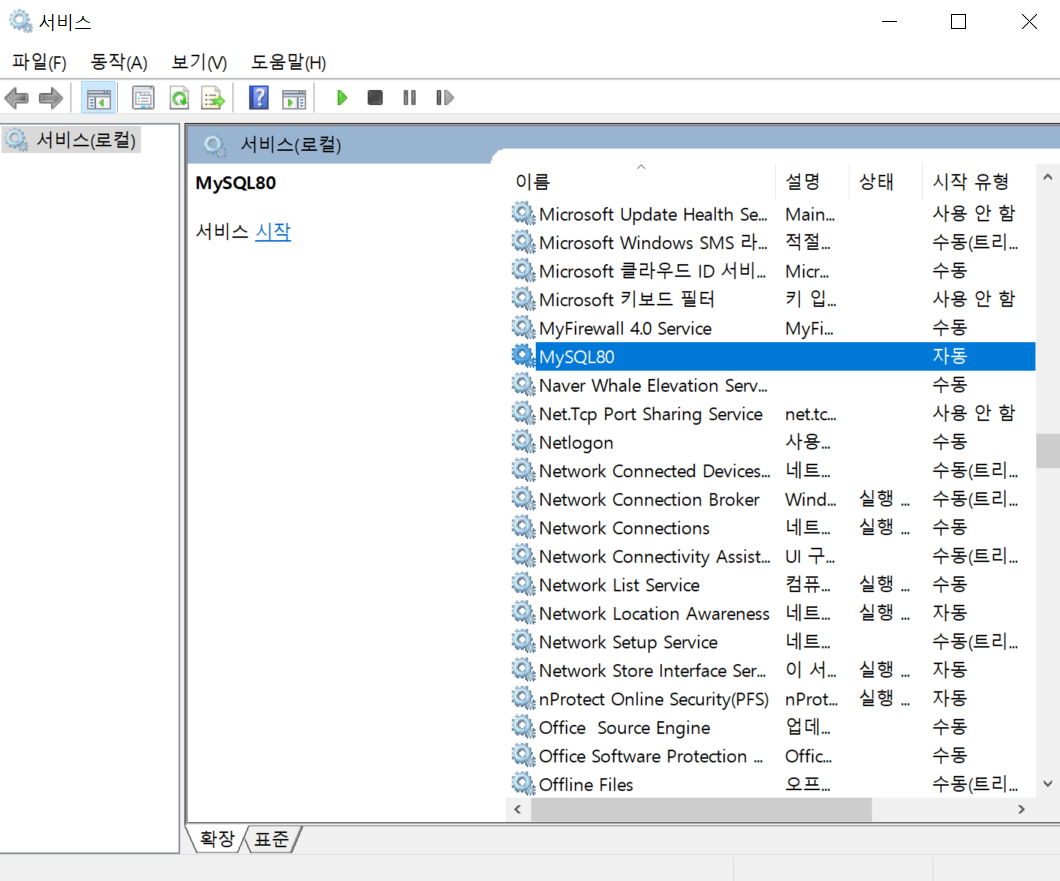Select Network Connection Broker row
1060x881 pixels.
772,499
